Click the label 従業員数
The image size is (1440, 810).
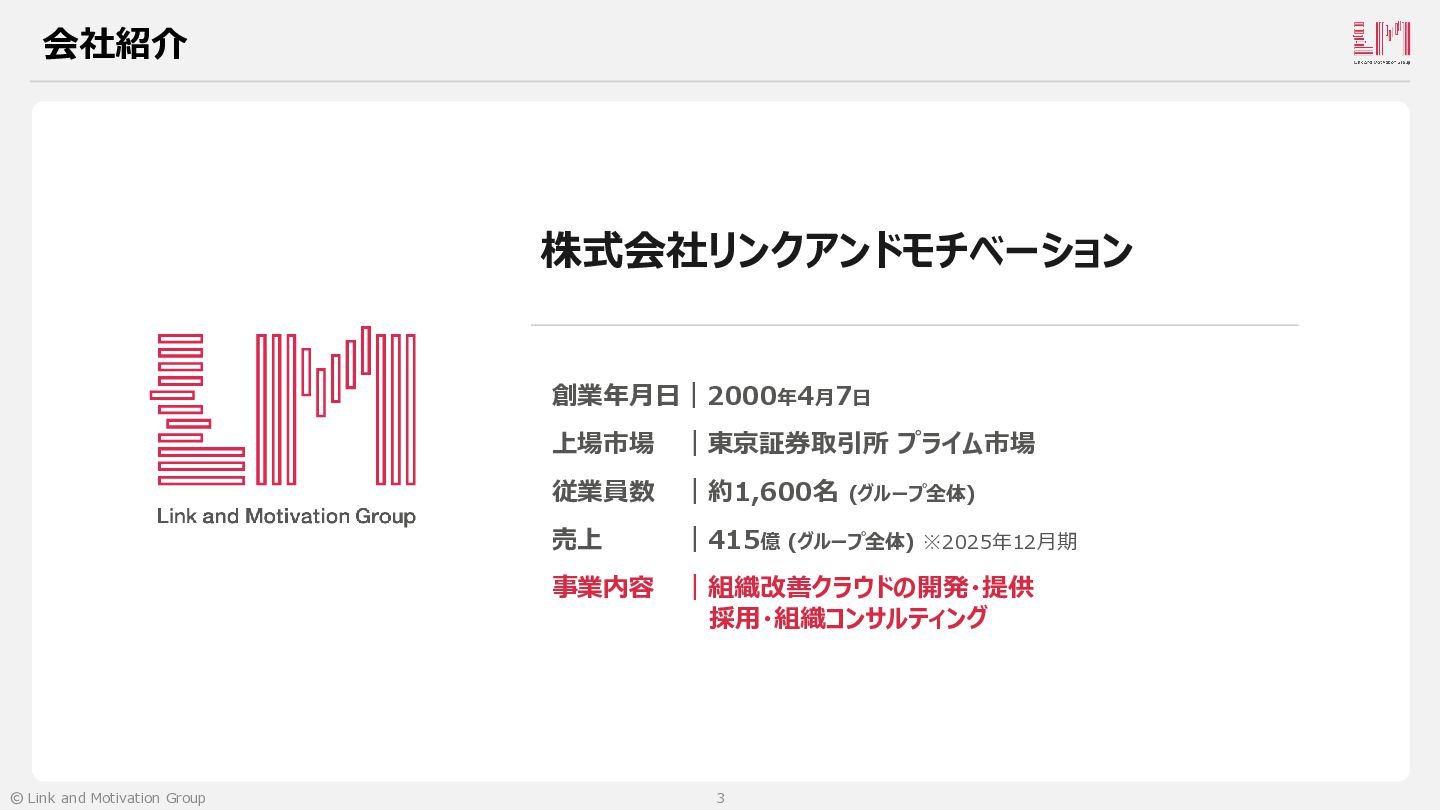pyautogui.click(x=603, y=491)
